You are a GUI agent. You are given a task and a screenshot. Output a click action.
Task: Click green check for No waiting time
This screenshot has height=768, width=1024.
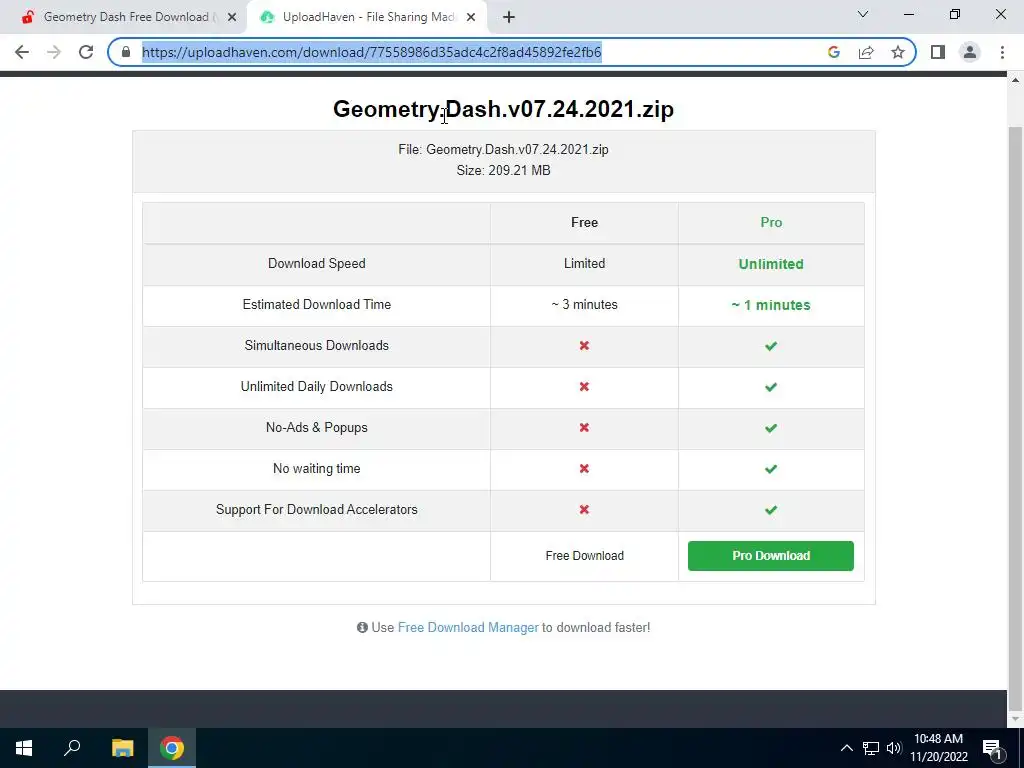[771, 470]
